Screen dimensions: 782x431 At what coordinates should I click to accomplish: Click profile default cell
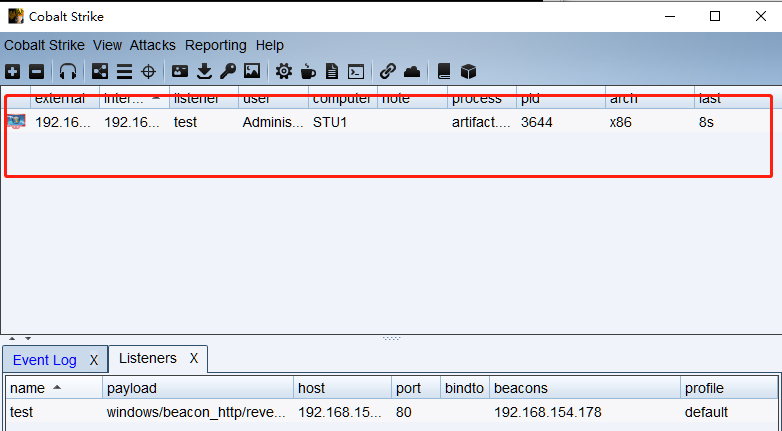point(729,413)
